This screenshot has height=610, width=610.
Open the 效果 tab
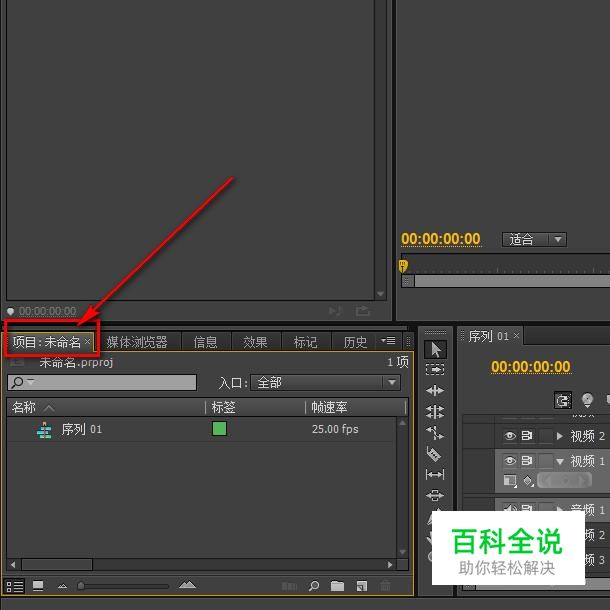[x=255, y=342]
